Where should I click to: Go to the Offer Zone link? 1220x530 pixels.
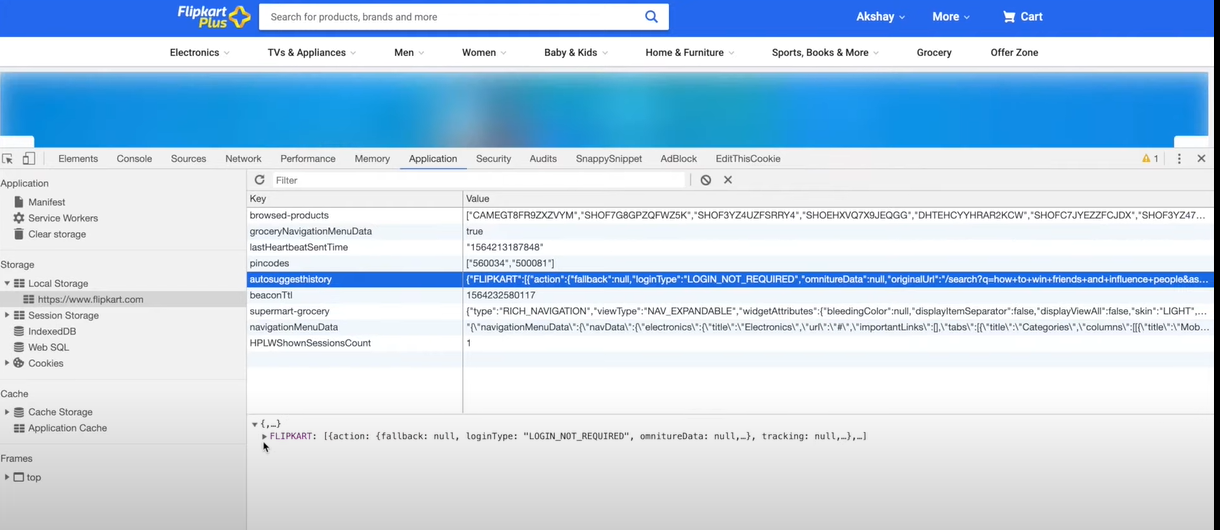coord(1014,52)
